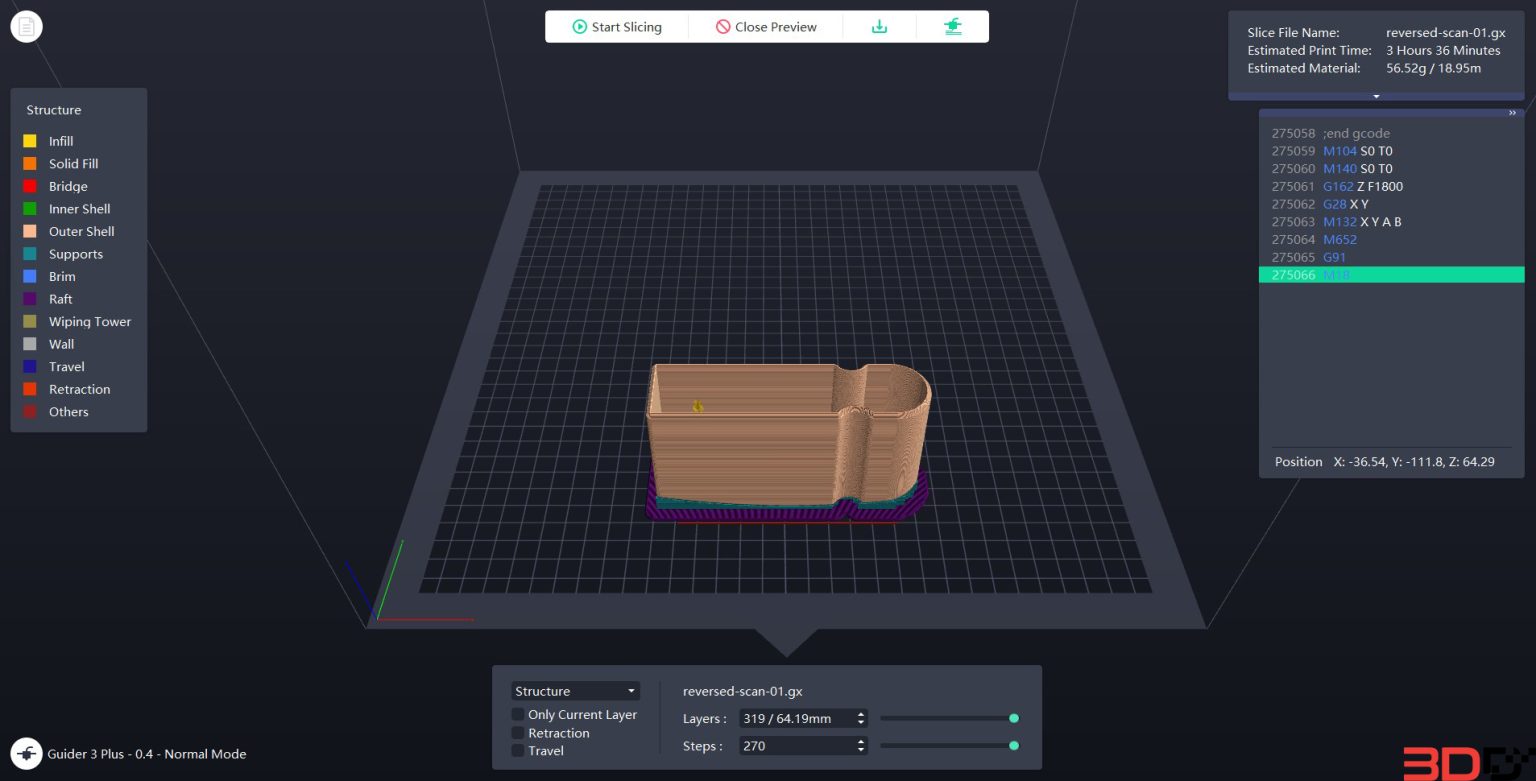The height and width of the screenshot is (781, 1536).
Task: Click the estimated material 56.52g / 18.95m
Action: [x=1433, y=69]
